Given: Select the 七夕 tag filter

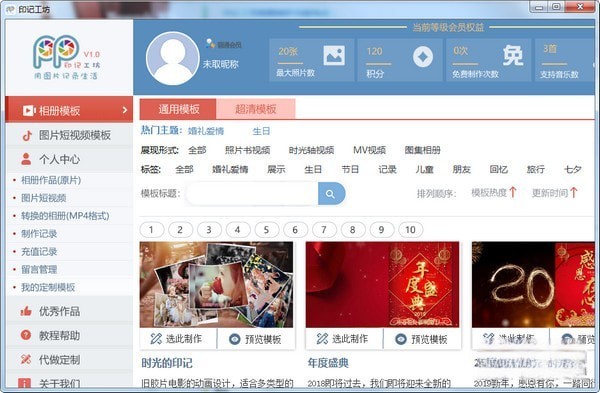Looking at the screenshot, I should coord(572,169).
